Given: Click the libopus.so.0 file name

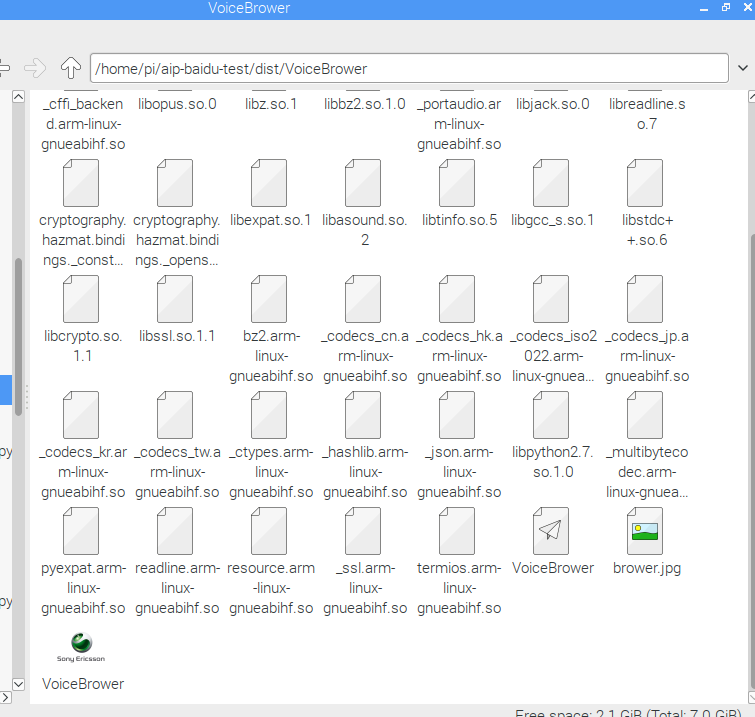Looking at the screenshot, I should click(177, 104).
